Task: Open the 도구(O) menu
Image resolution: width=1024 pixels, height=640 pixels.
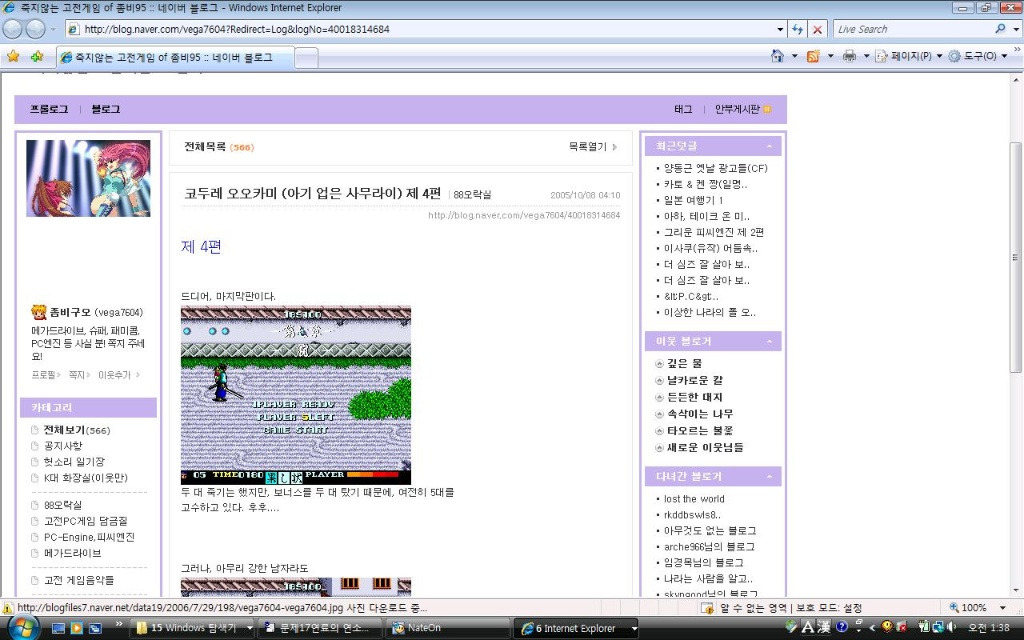Action: 977,56
